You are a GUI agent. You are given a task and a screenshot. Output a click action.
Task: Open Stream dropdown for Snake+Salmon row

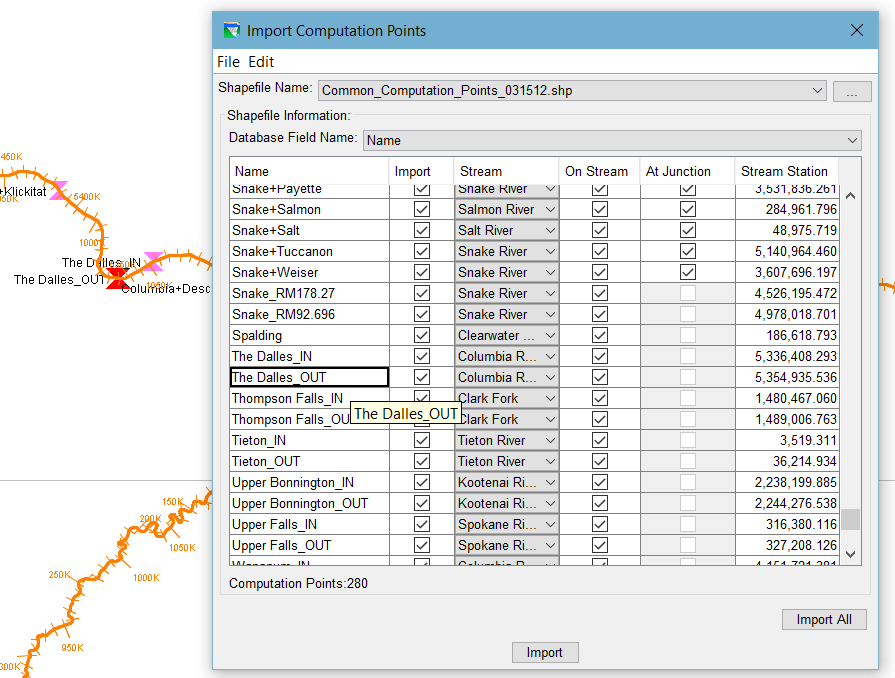(x=549, y=210)
